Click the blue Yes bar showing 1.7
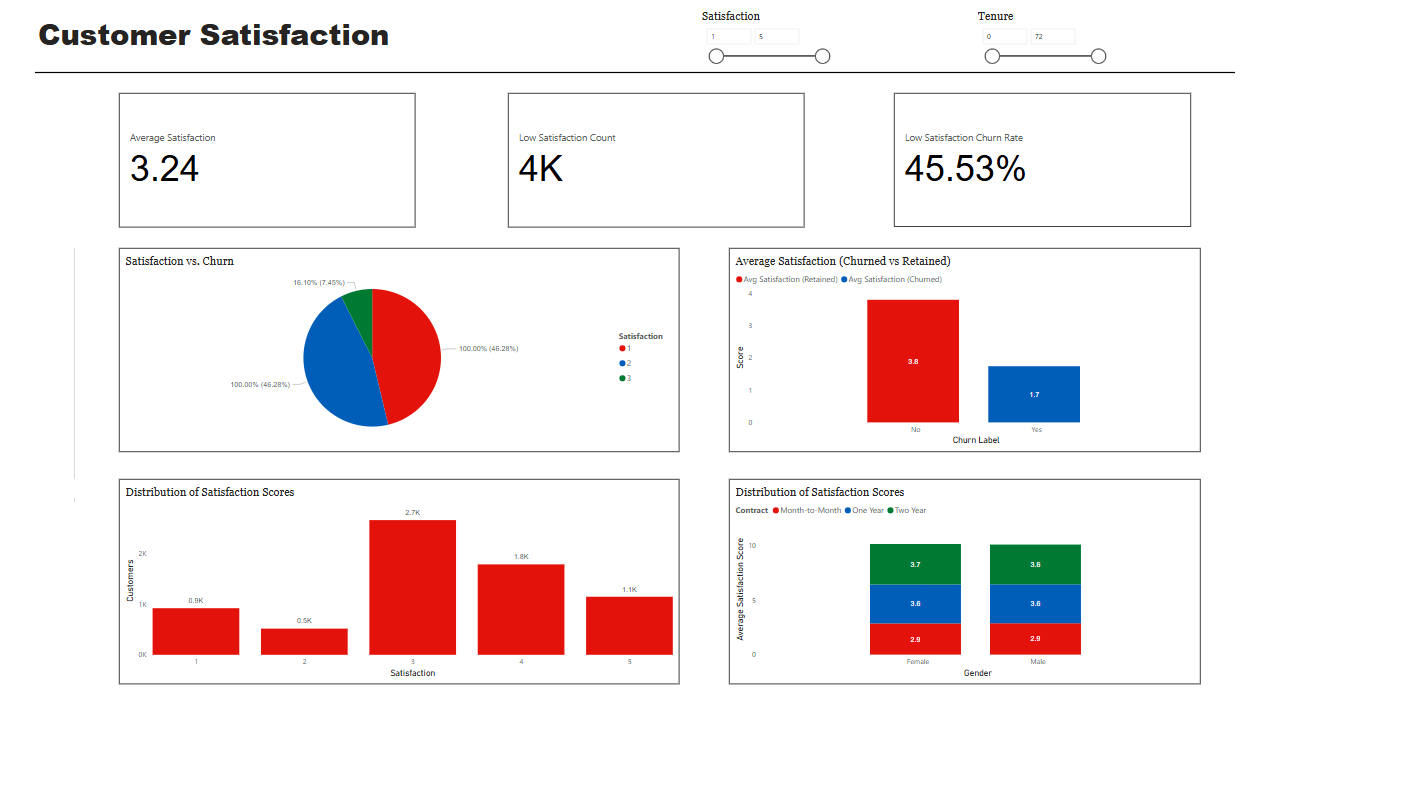The height and width of the screenshot is (809, 1402). coord(1034,394)
